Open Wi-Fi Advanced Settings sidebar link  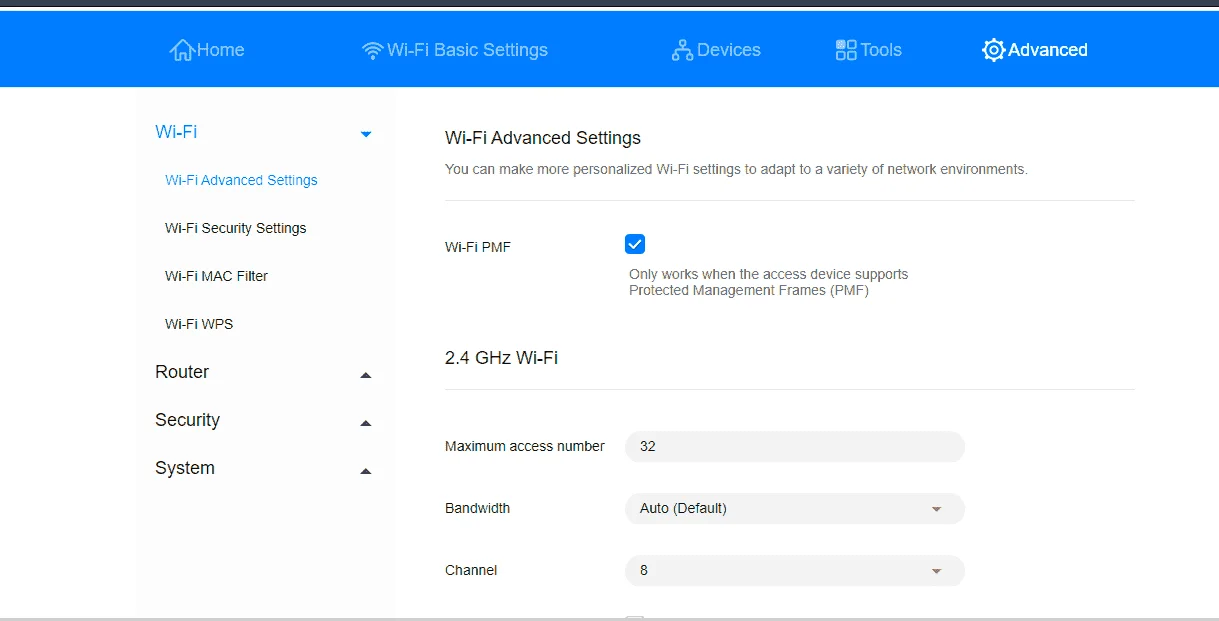pos(241,180)
